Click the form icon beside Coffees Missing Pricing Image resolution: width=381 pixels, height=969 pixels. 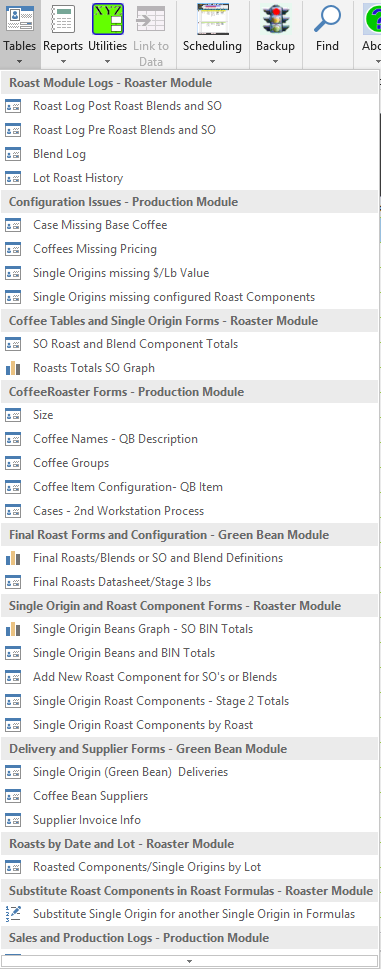13,249
